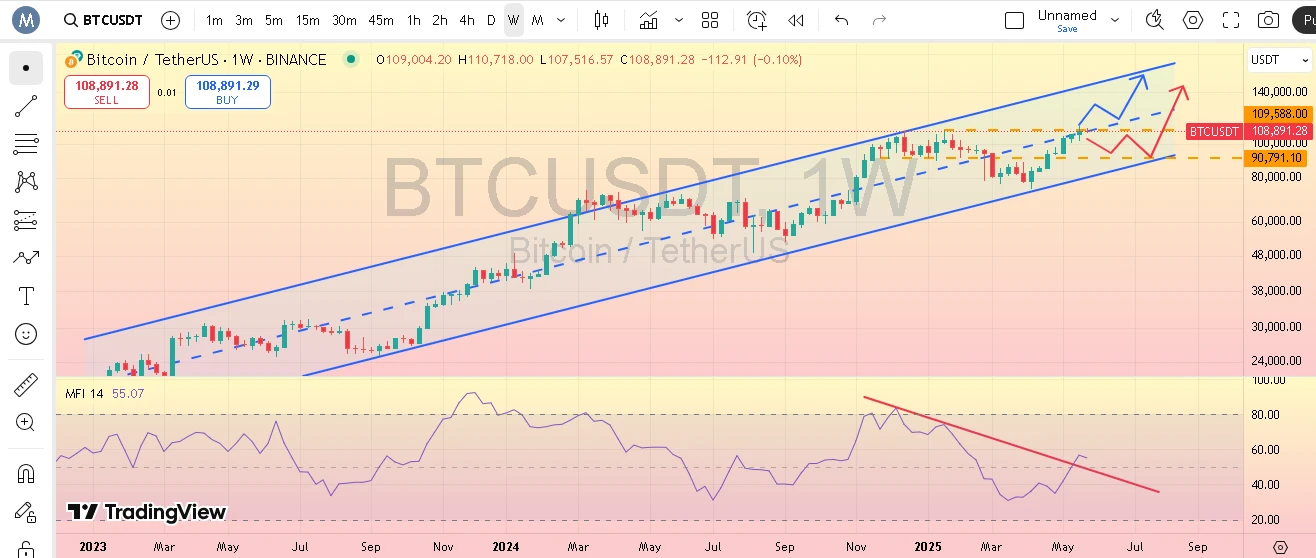Click the 108,891.28 red last-price label
Screen dimensions: 1316x558
[x=1278, y=131]
